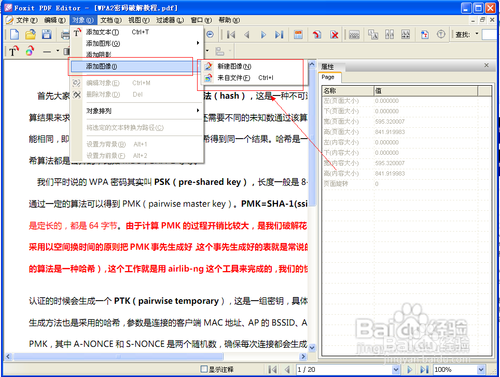Toggle the 显示注释 checkbox
The height and width of the screenshot is (377, 500).
204,369
